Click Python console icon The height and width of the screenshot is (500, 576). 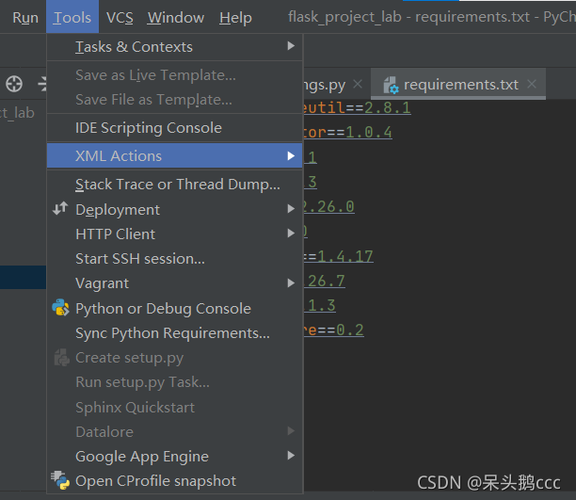61,307
